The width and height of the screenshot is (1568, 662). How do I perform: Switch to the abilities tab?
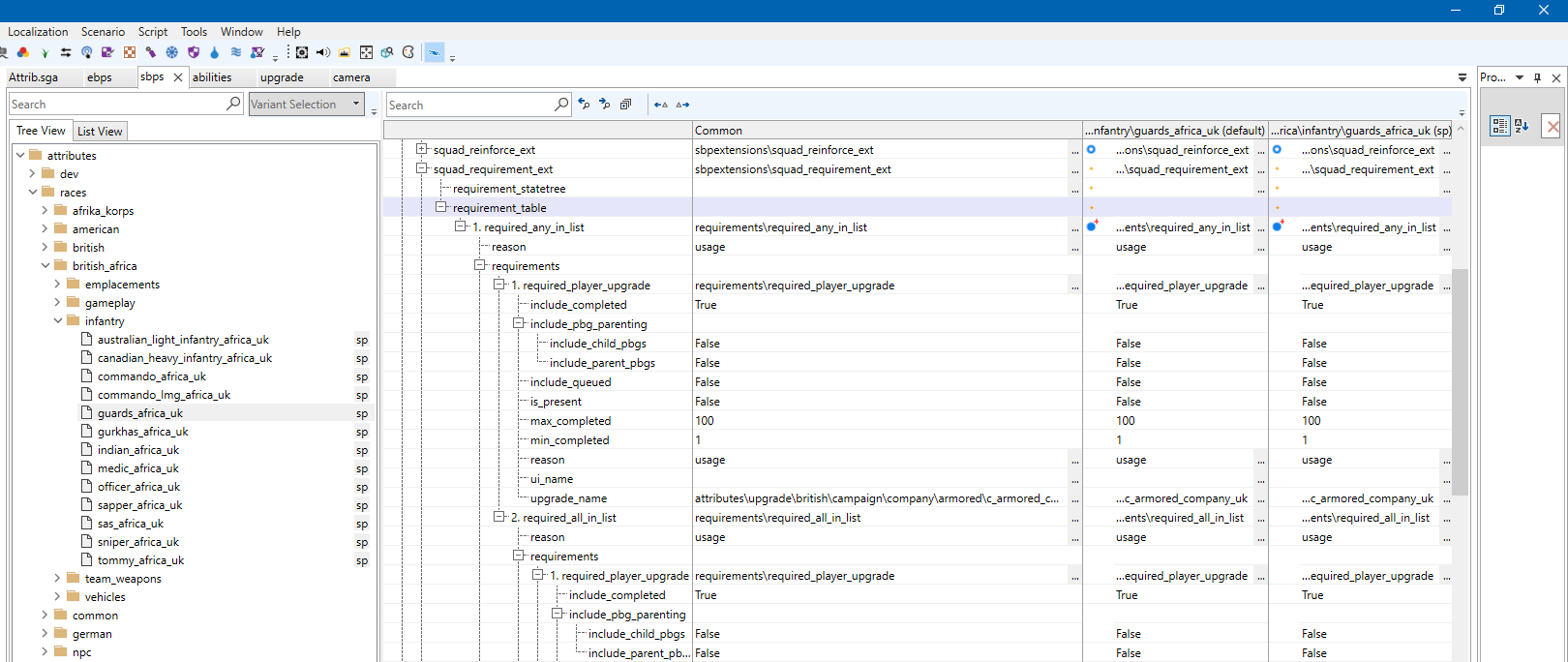point(212,77)
